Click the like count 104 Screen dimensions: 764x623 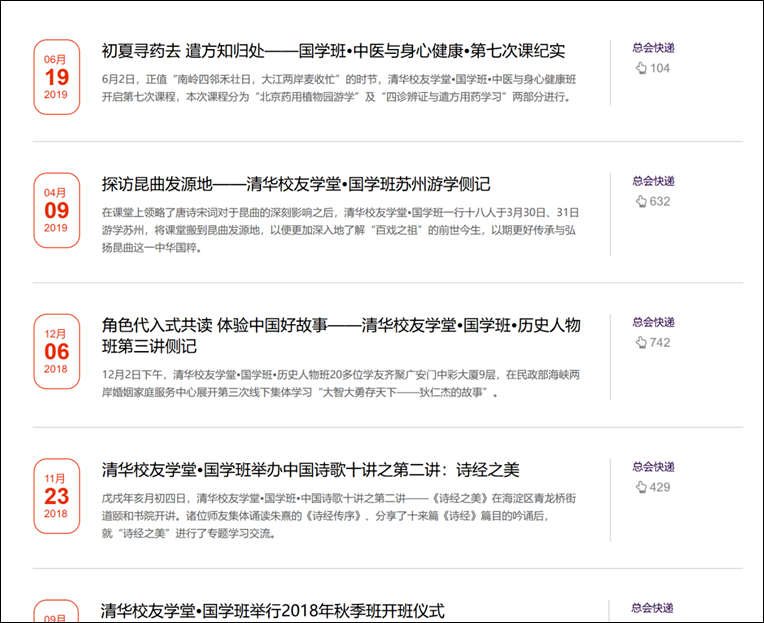[x=660, y=68]
